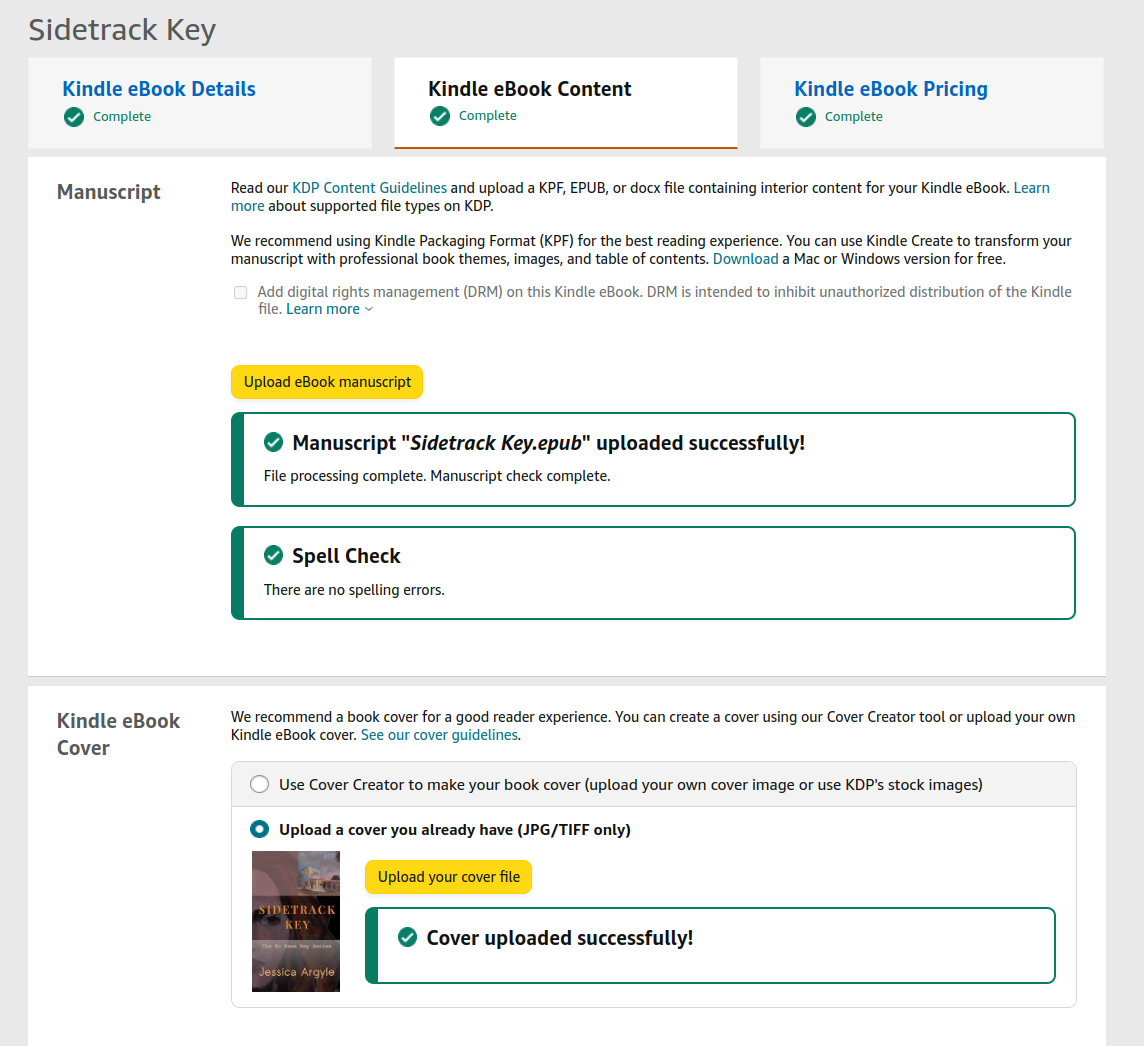Viewport: 1144px width, 1046px height.
Task: Select Upload a cover you already have
Action: pyautogui.click(x=260, y=830)
